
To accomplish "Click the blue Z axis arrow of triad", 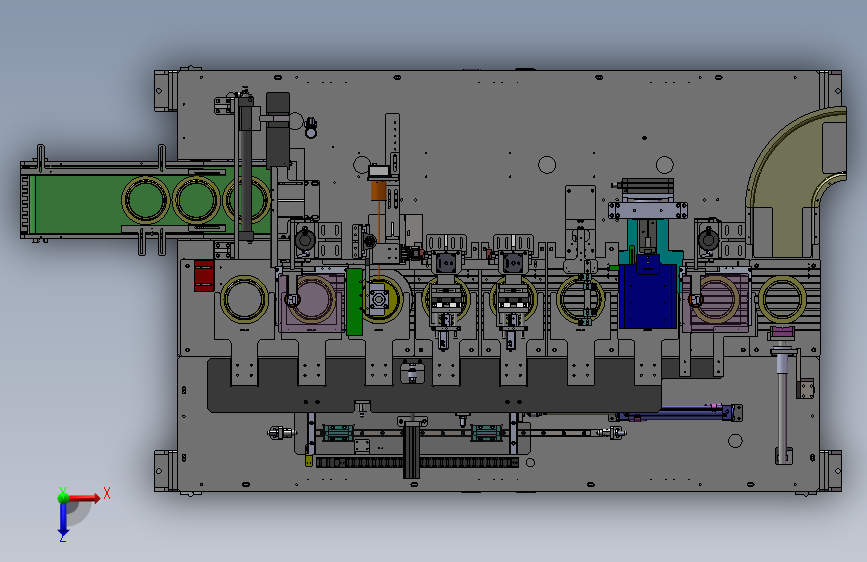I will (x=63, y=519).
